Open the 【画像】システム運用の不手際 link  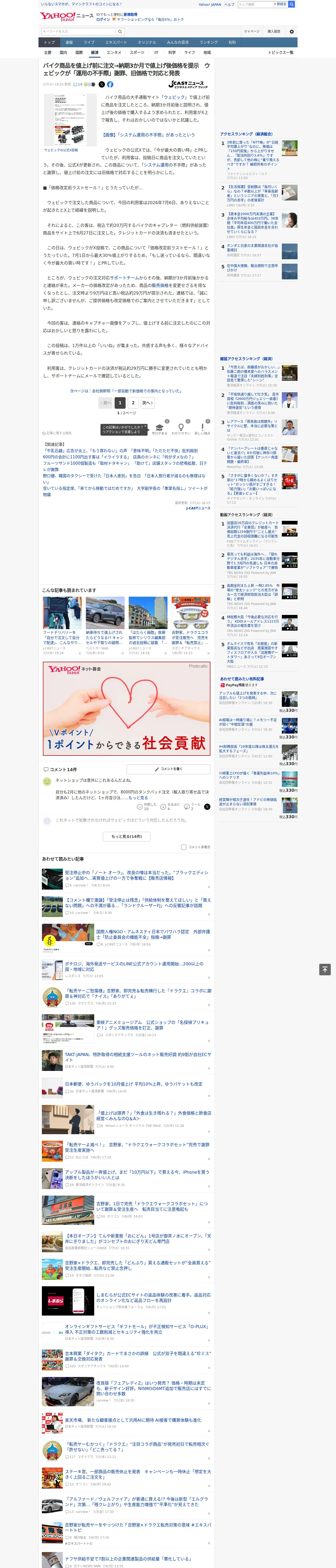pos(148,135)
